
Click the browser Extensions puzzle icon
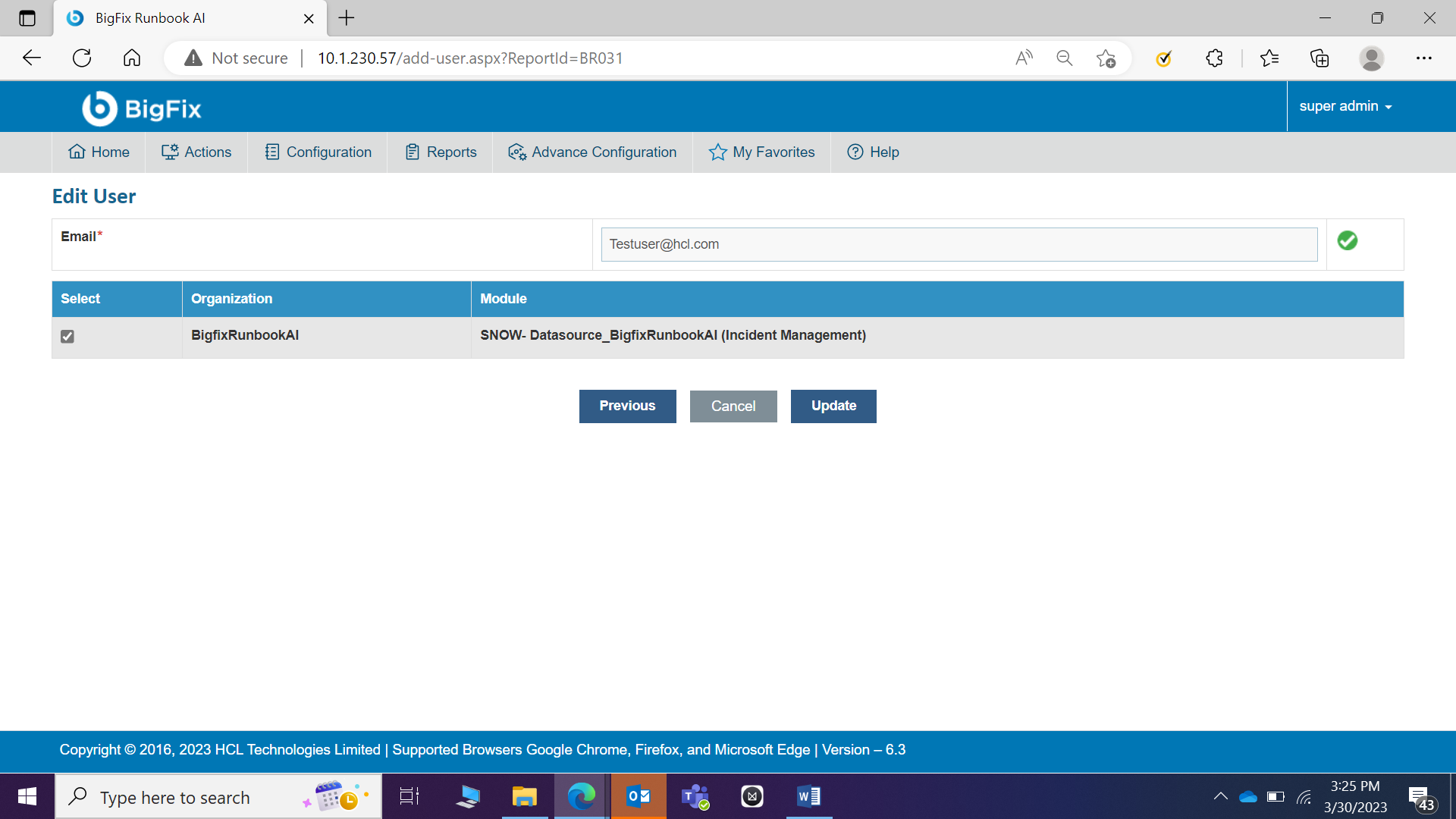pos(1214,58)
